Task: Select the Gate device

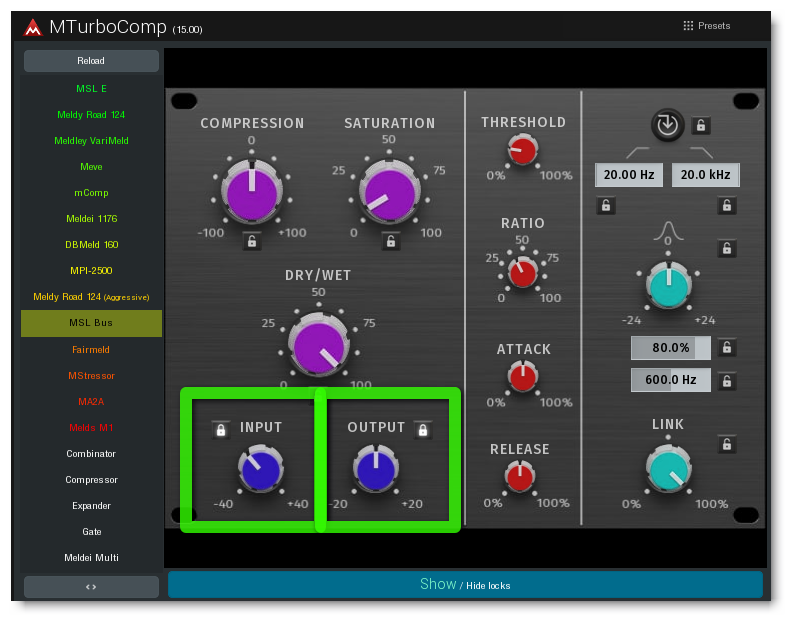Action: click(x=91, y=532)
